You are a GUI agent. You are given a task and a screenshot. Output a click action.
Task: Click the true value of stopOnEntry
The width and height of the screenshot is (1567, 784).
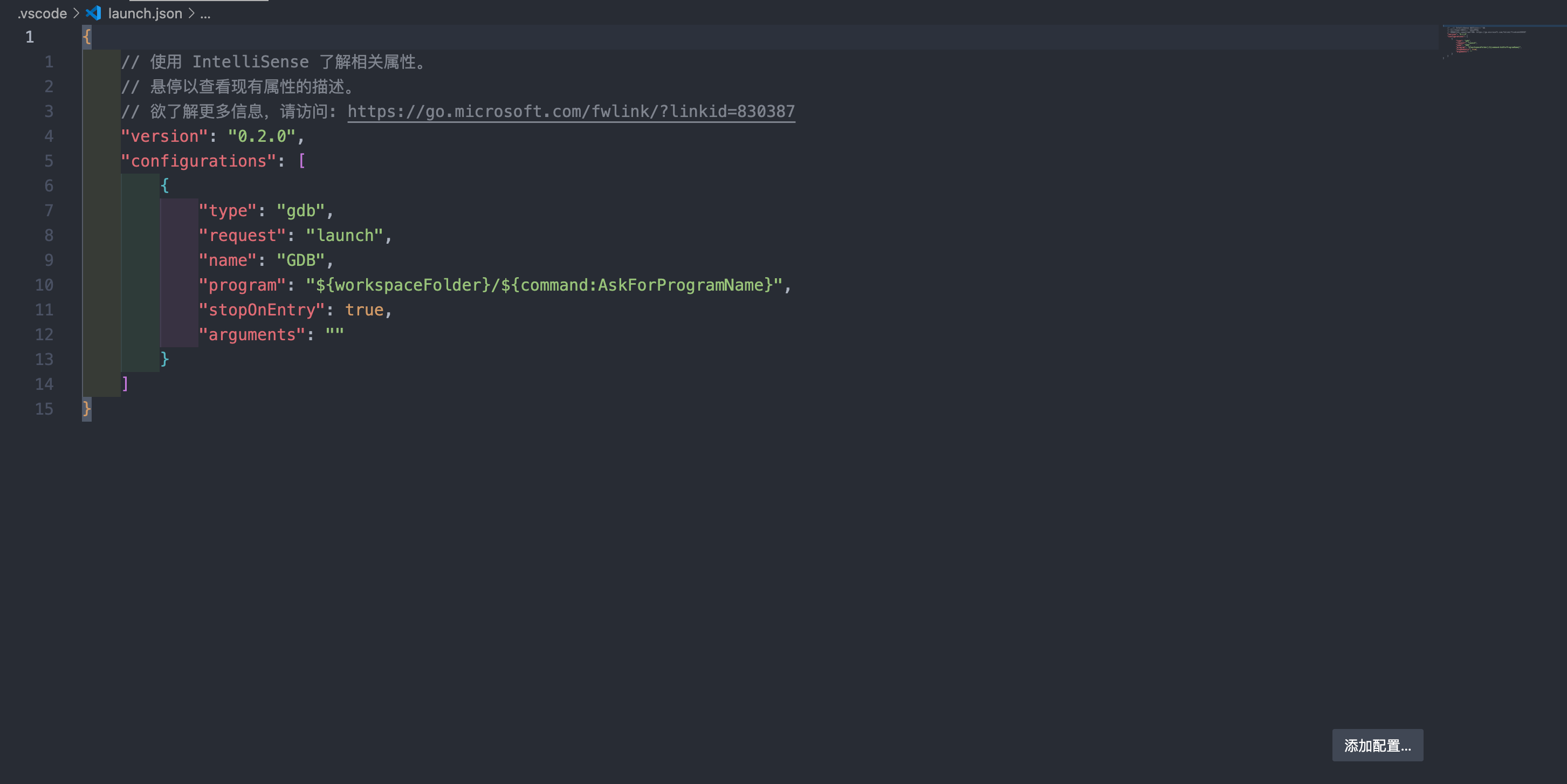(x=364, y=310)
